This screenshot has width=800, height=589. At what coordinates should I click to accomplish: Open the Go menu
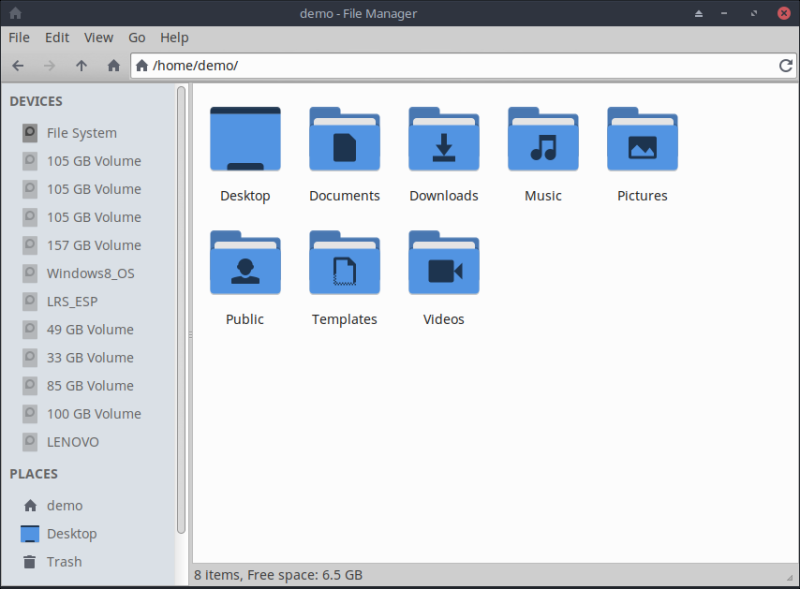point(136,37)
